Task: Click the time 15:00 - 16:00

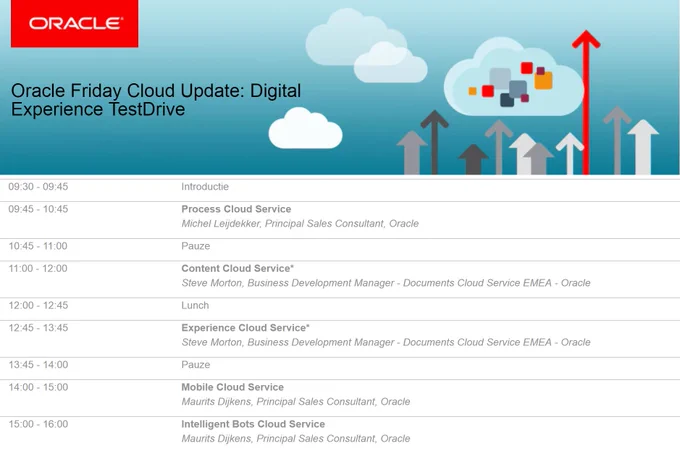Action: click(38, 424)
